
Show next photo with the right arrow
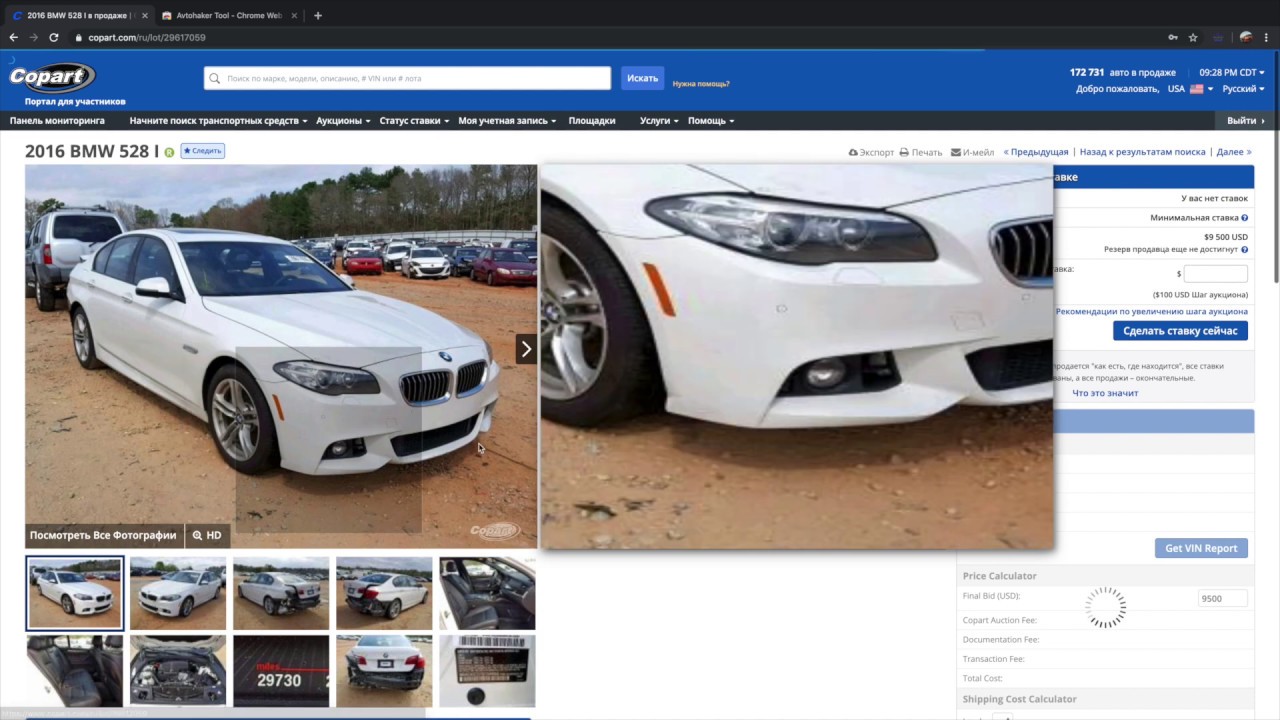point(526,349)
